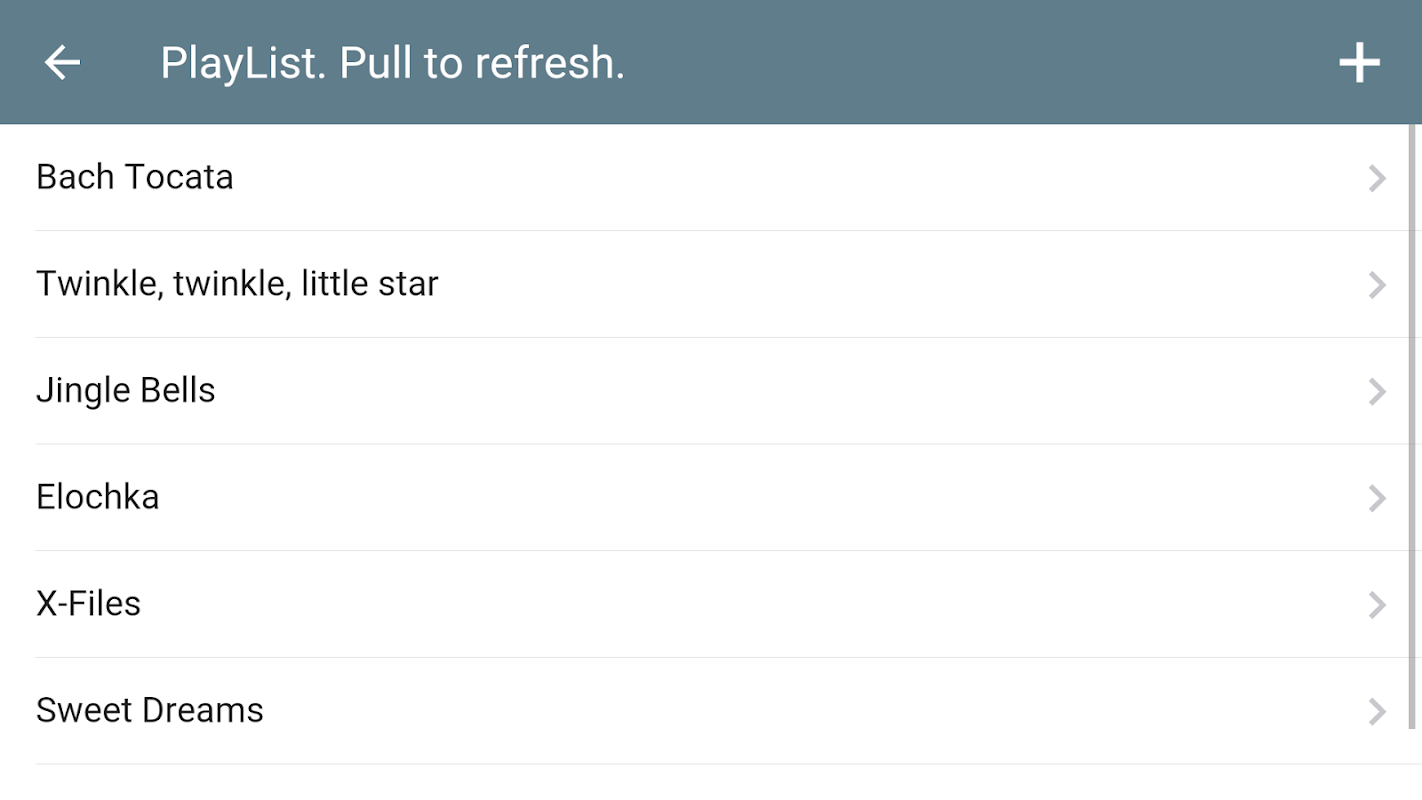Click the chevron beside Bach Tocata

coord(1377,178)
